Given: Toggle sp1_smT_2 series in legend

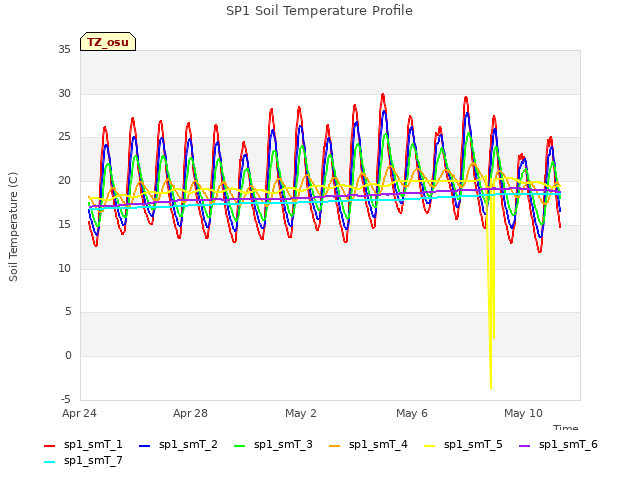Looking at the screenshot, I should pos(178,445).
